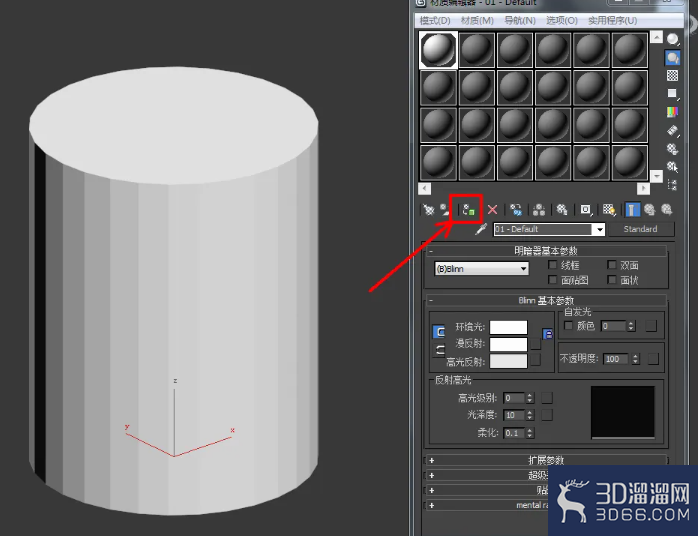The height and width of the screenshot is (536, 698).
Task: Click the 高光反射 color swatch
Action: tap(508, 361)
